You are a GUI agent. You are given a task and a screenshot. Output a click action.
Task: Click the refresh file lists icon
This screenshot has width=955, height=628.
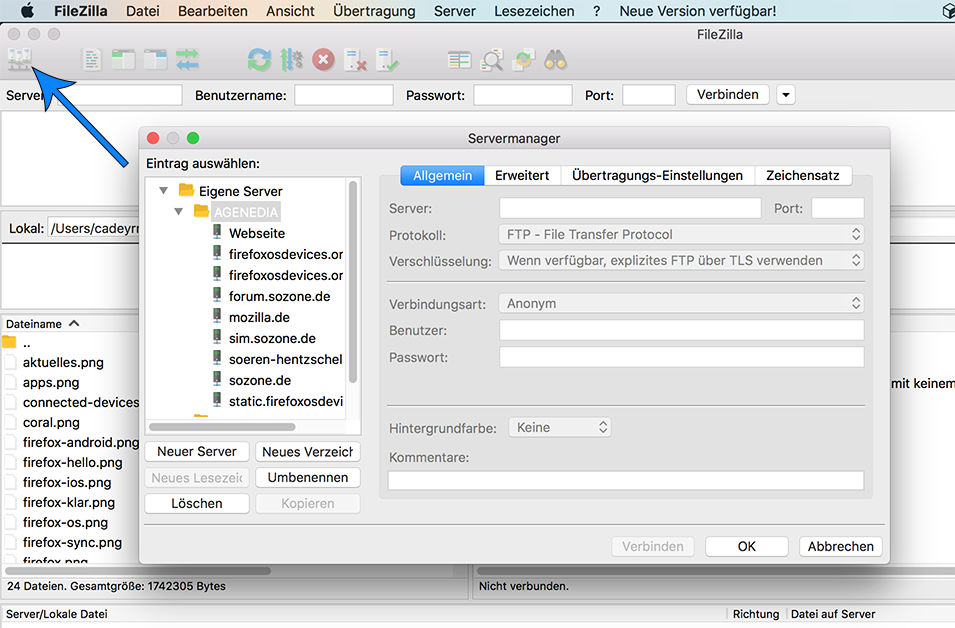tap(259, 60)
